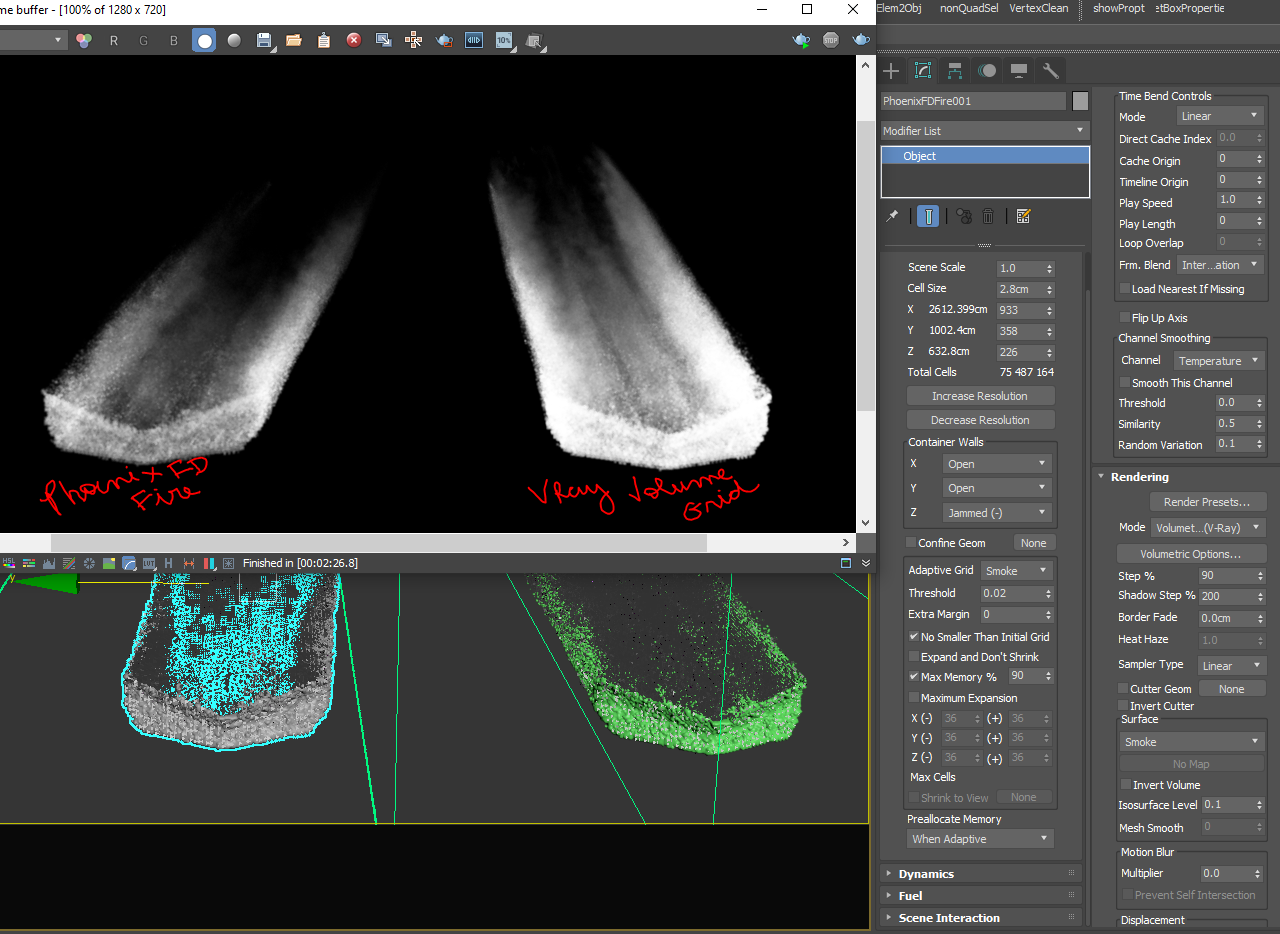Stop rendering with the STOP icon
The height and width of the screenshot is (934, 1280).
831,40
